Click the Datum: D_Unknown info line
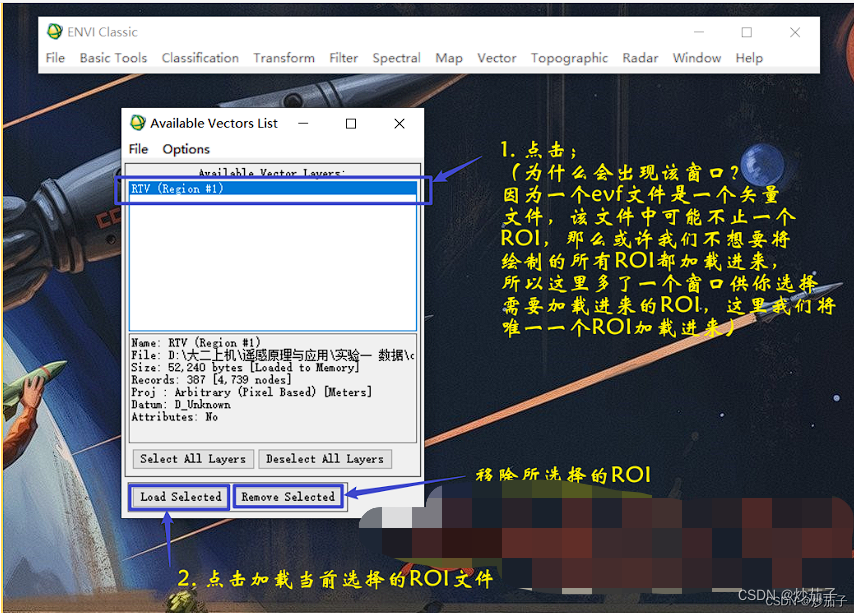854x613 pixels. pyautogui.click(x=181, y=404)
